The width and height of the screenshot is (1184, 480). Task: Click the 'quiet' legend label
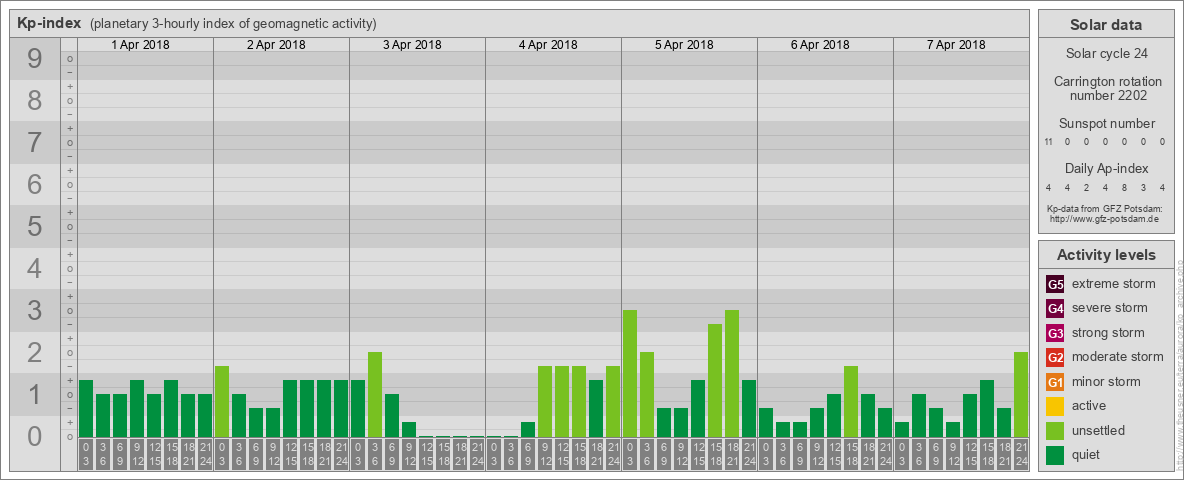[1087, 454]
